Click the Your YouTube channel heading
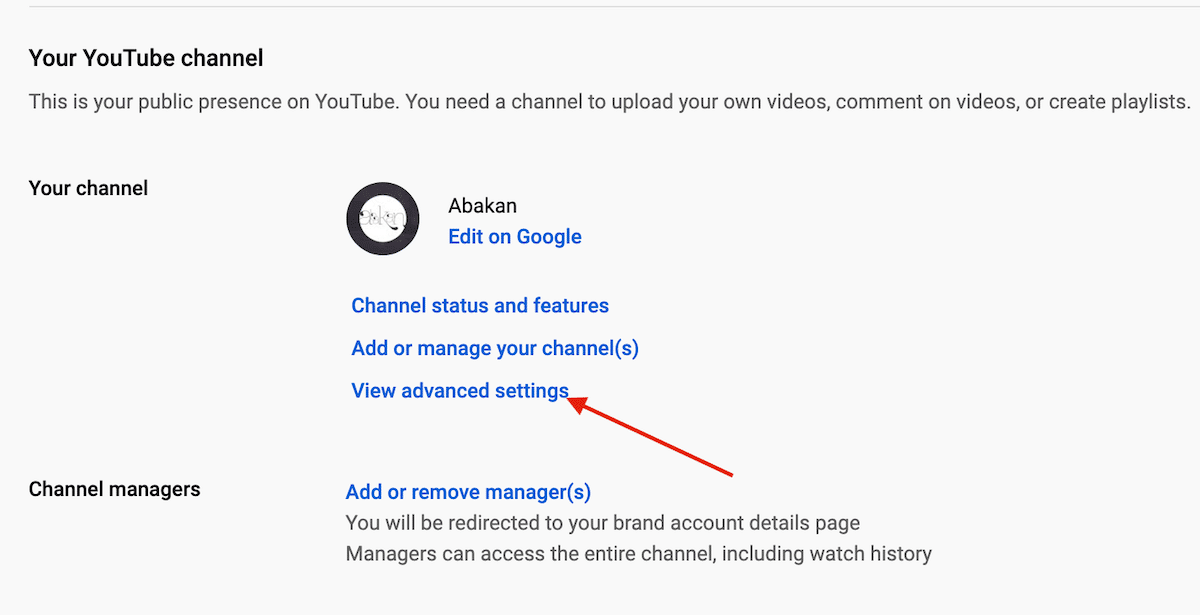This screenshot has width=1200, height=615. (146, 59)
